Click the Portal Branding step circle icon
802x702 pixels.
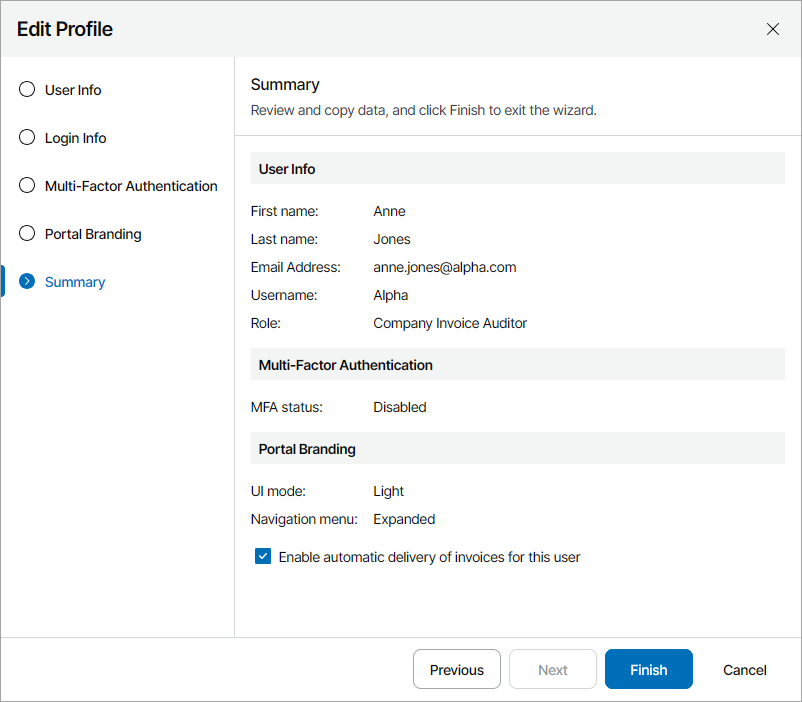27,234
